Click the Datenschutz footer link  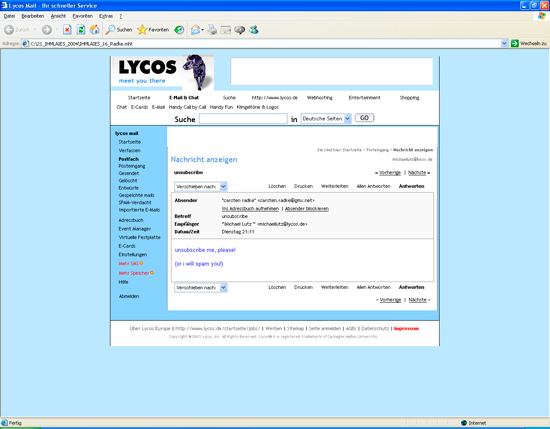point(375,329)
